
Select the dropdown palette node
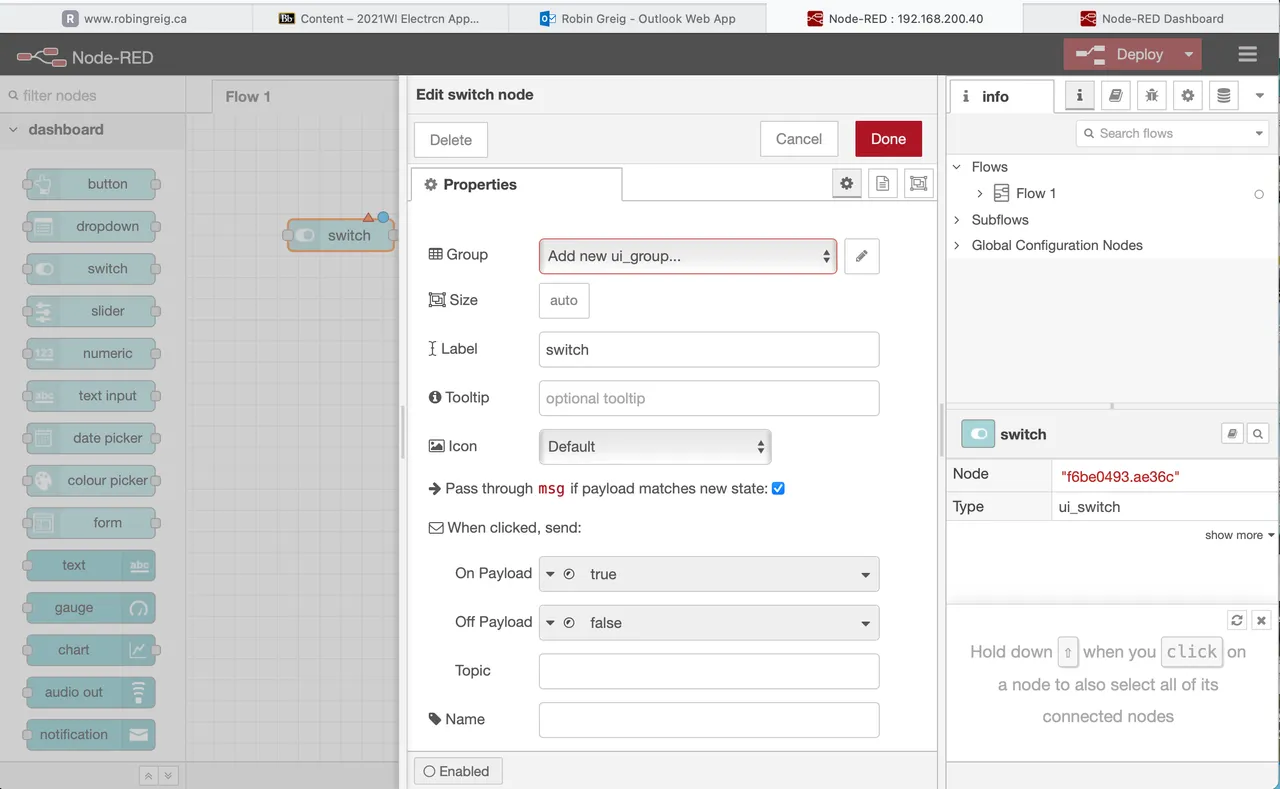[91, 226]
